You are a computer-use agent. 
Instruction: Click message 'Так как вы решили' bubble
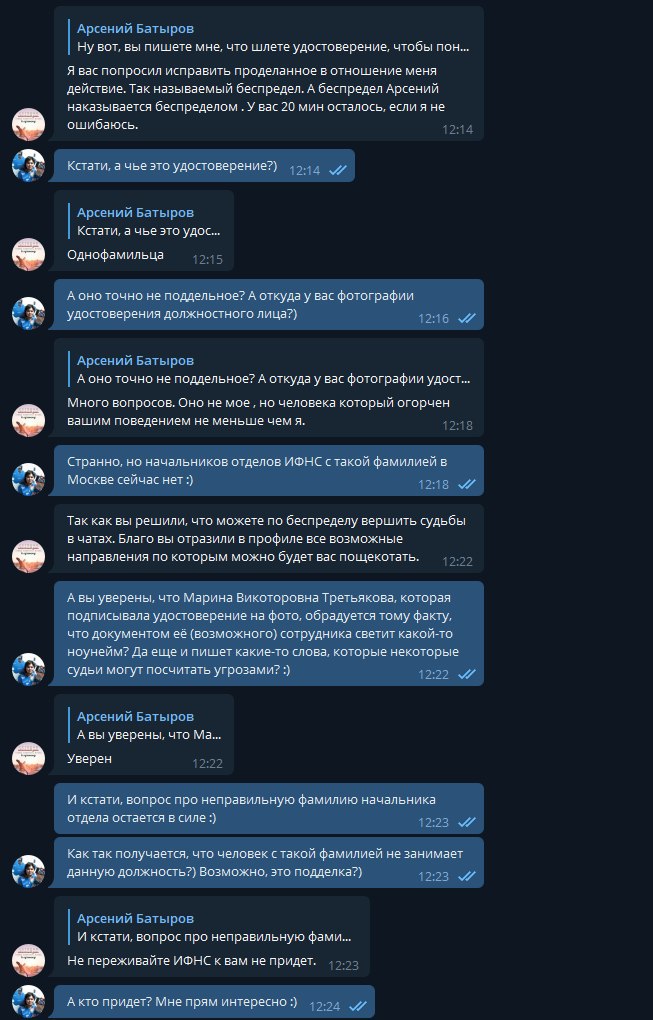pyautogui.click(x=269, y=539)
